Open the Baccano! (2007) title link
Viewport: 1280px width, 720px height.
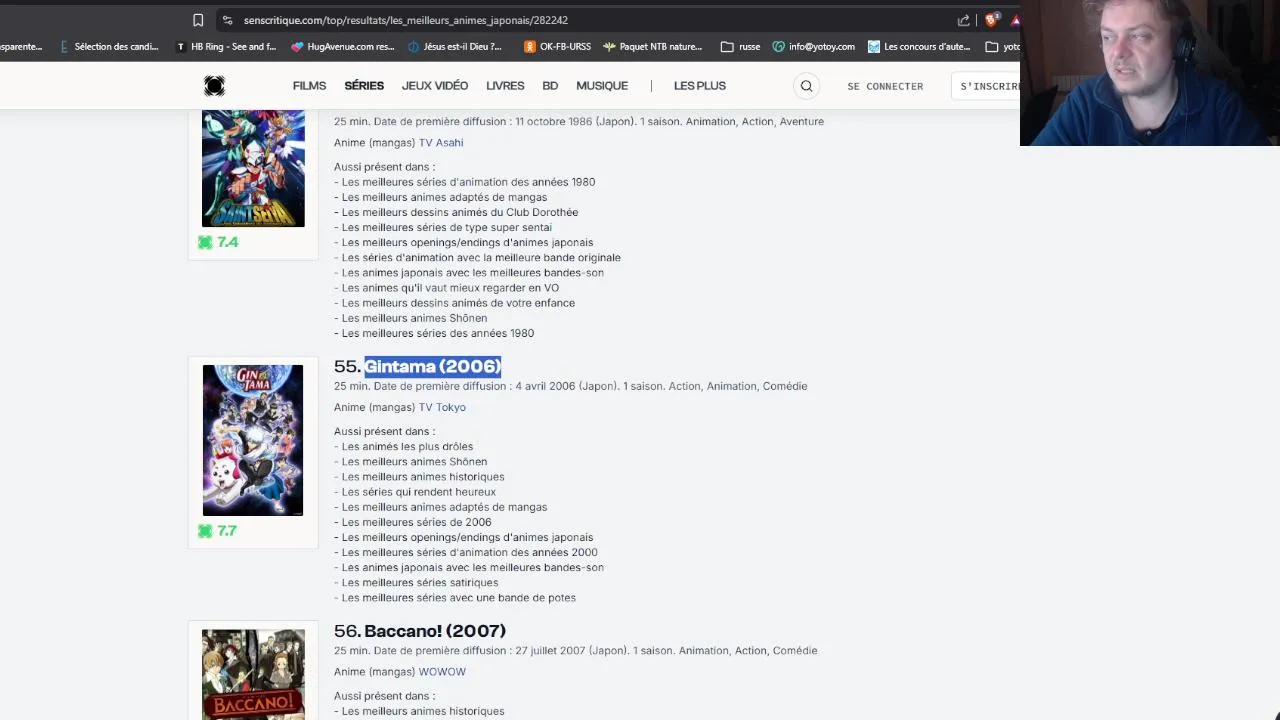[x=435, y=631]
